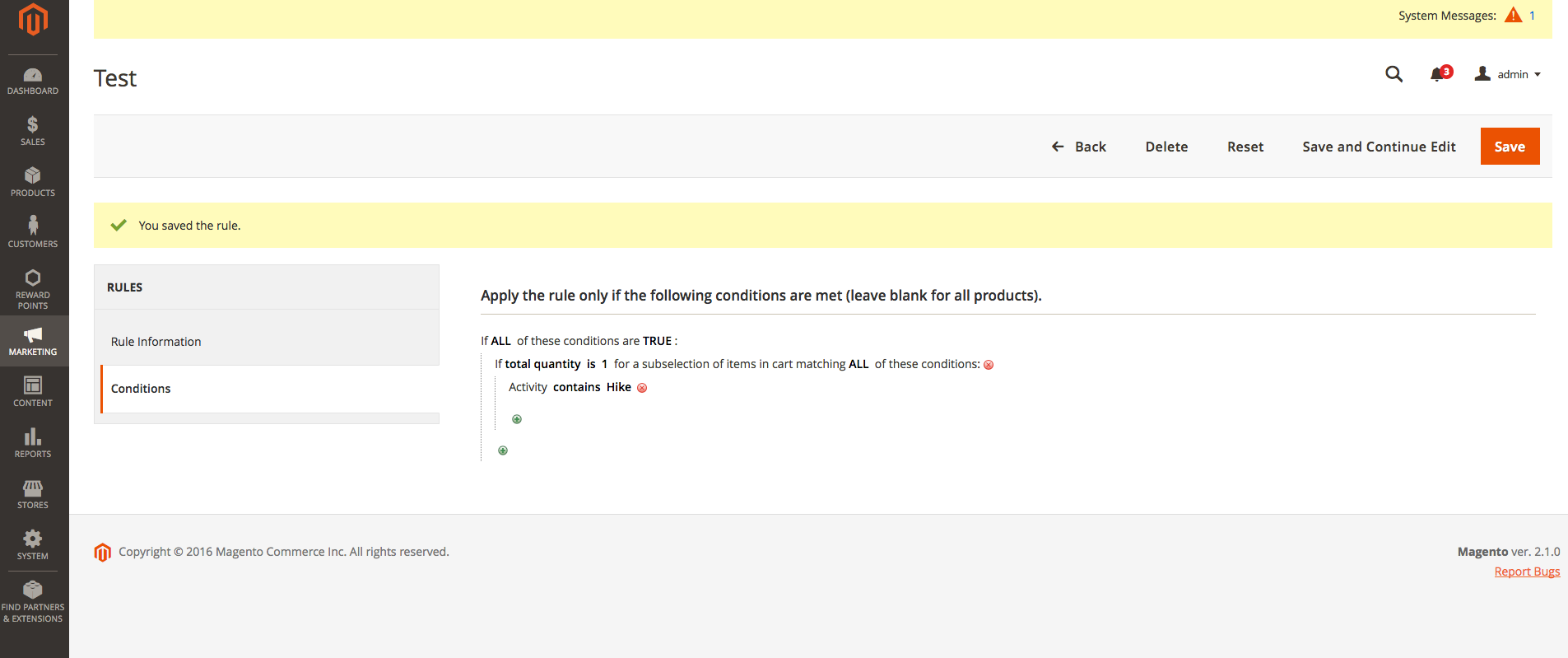Viewport: 1568px width, 658px height.
Task: Add a new nested condition under Activity
Action: pyautogui.click(x=517, y=419)
